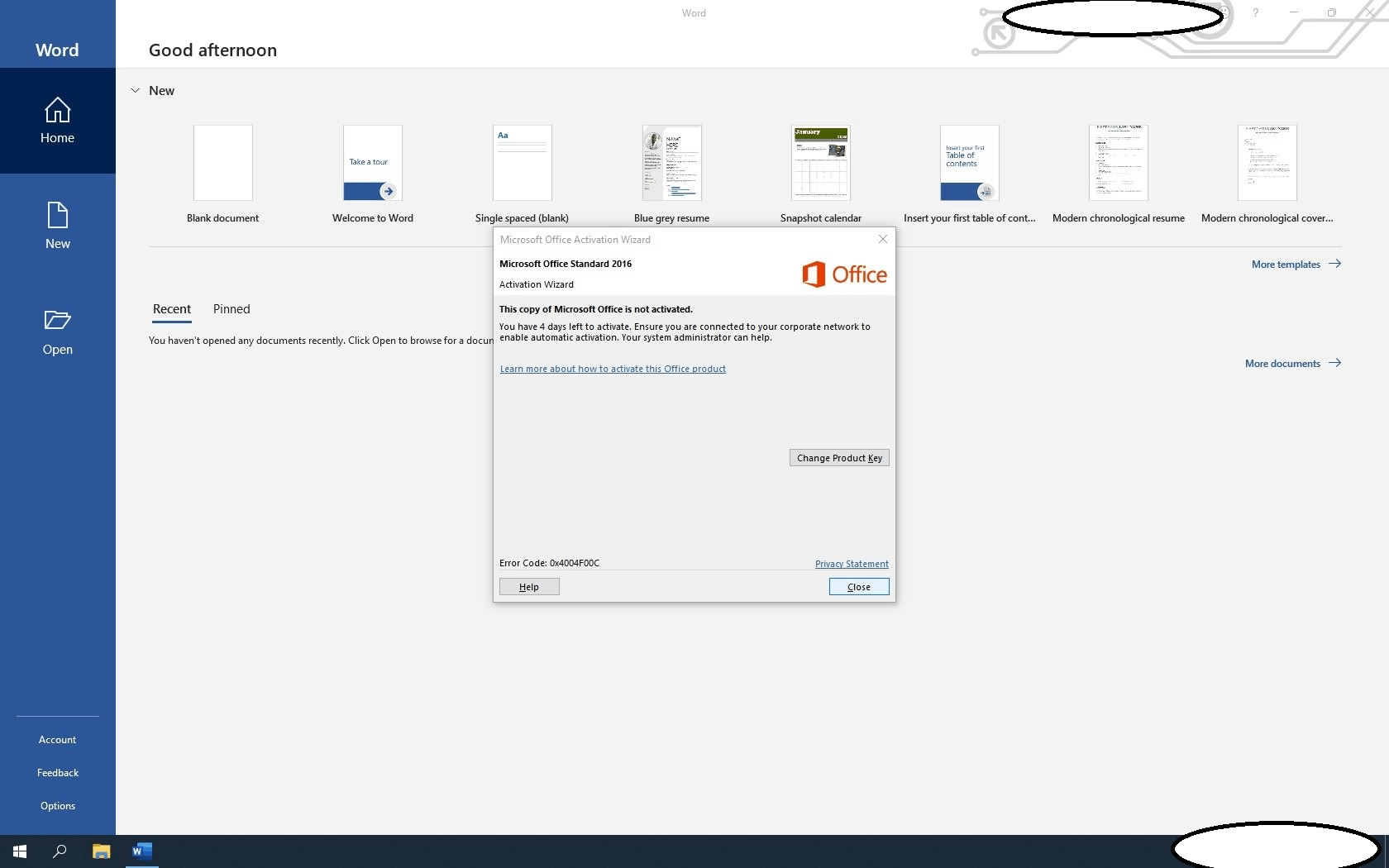Launch File Explorer from the taskbar

click(x=101, y=851)
